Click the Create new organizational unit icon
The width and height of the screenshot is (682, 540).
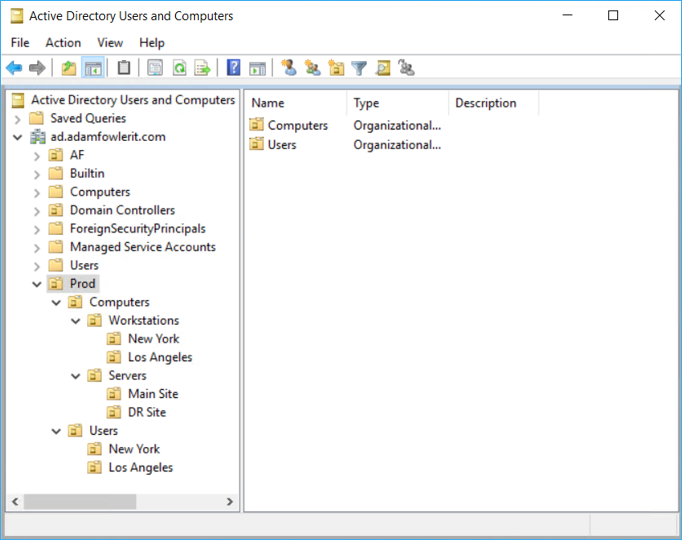tap(336, 68)
